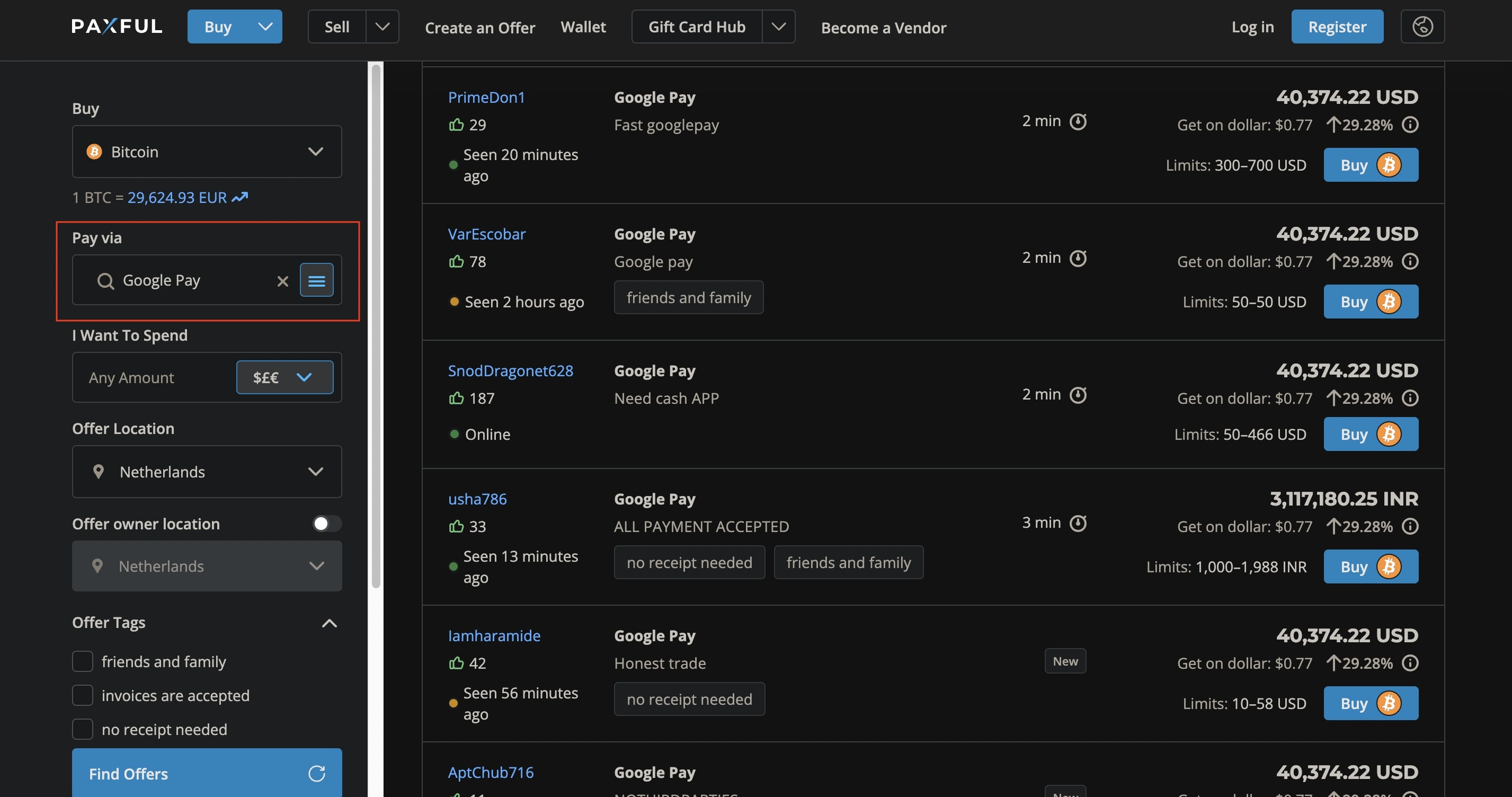Click the timer icon on usha786 offer

tap(1078, 523)
